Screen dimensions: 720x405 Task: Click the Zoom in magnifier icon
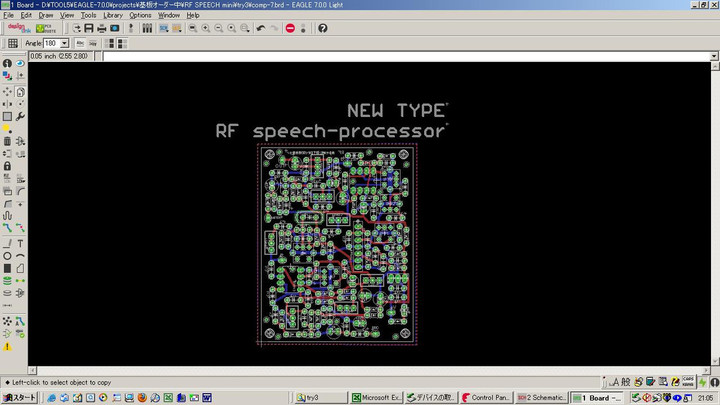tap(205, 28)
